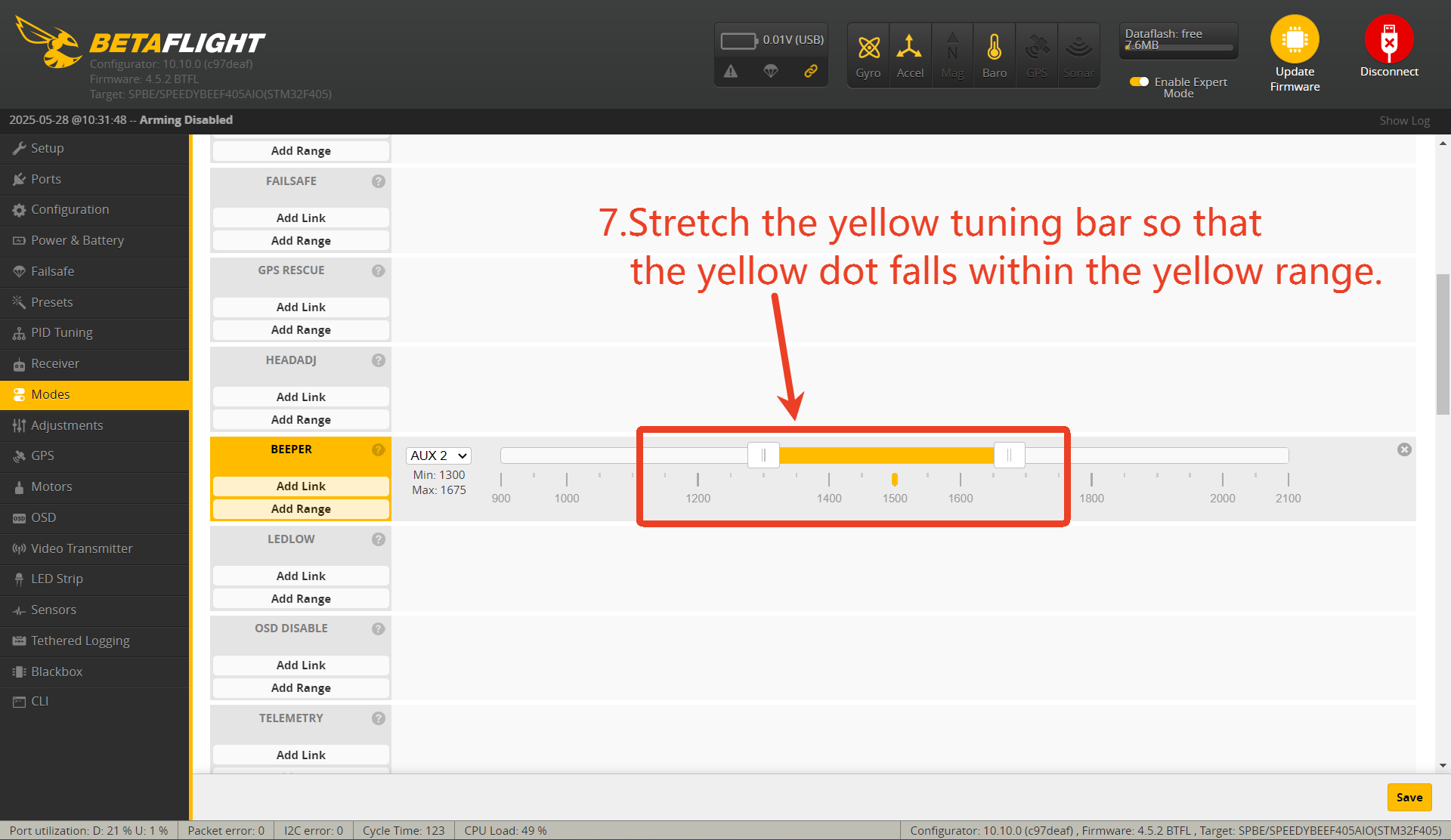Click Add Range under FAILSAFE
Screen dimensions: 1451x840
pyautogui.click(x=301, y=241)
